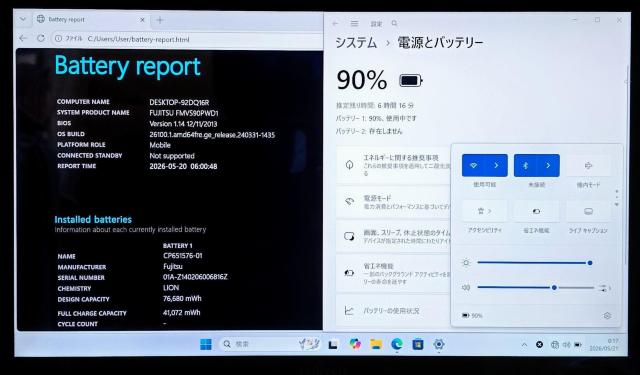The width and height of the screenshot is (640, 375).
Task: Toggle the Bluetooth quick setting button
Action: (x=526, y=166)
